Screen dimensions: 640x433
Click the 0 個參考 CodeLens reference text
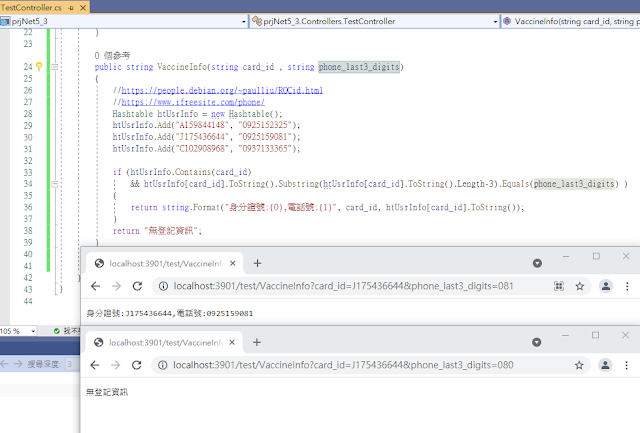(112, 55)
